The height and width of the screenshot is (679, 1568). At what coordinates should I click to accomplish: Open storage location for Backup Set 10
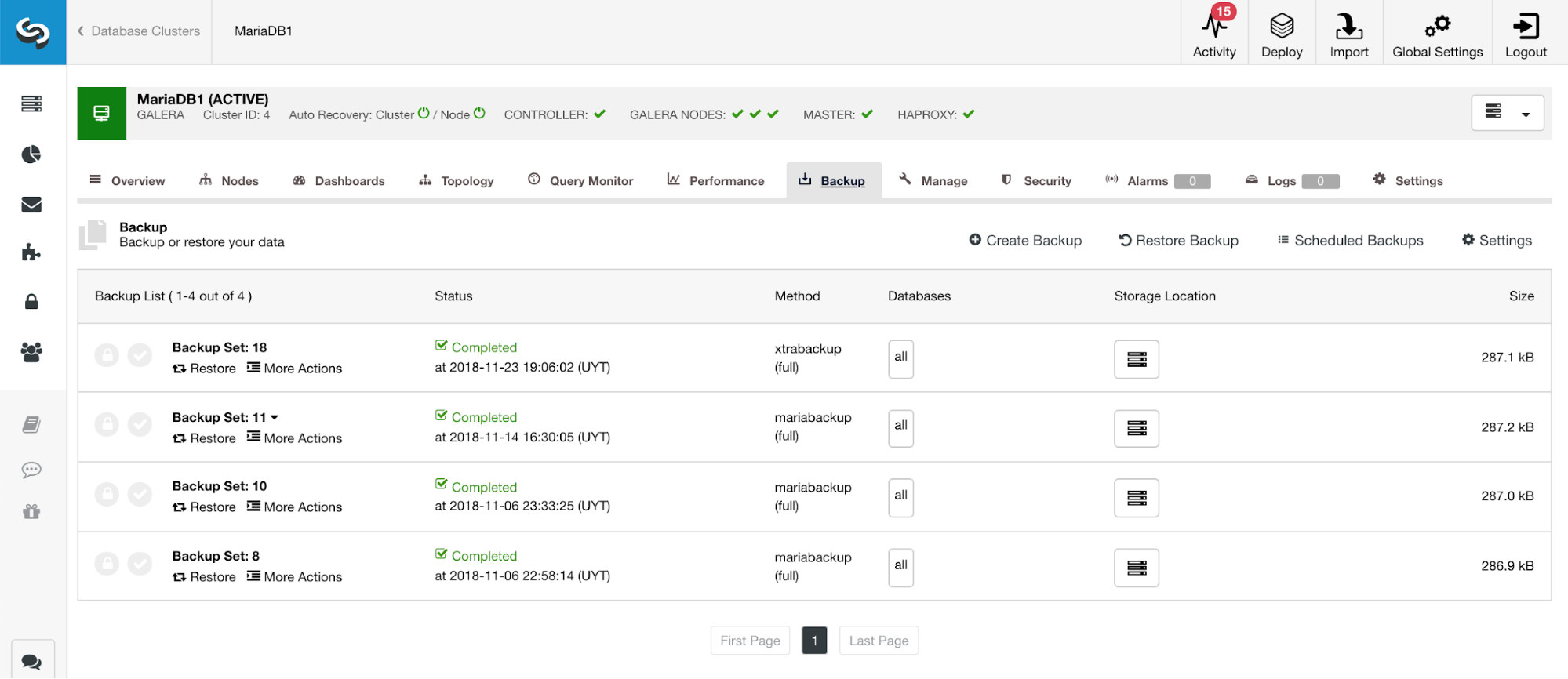1137,498
